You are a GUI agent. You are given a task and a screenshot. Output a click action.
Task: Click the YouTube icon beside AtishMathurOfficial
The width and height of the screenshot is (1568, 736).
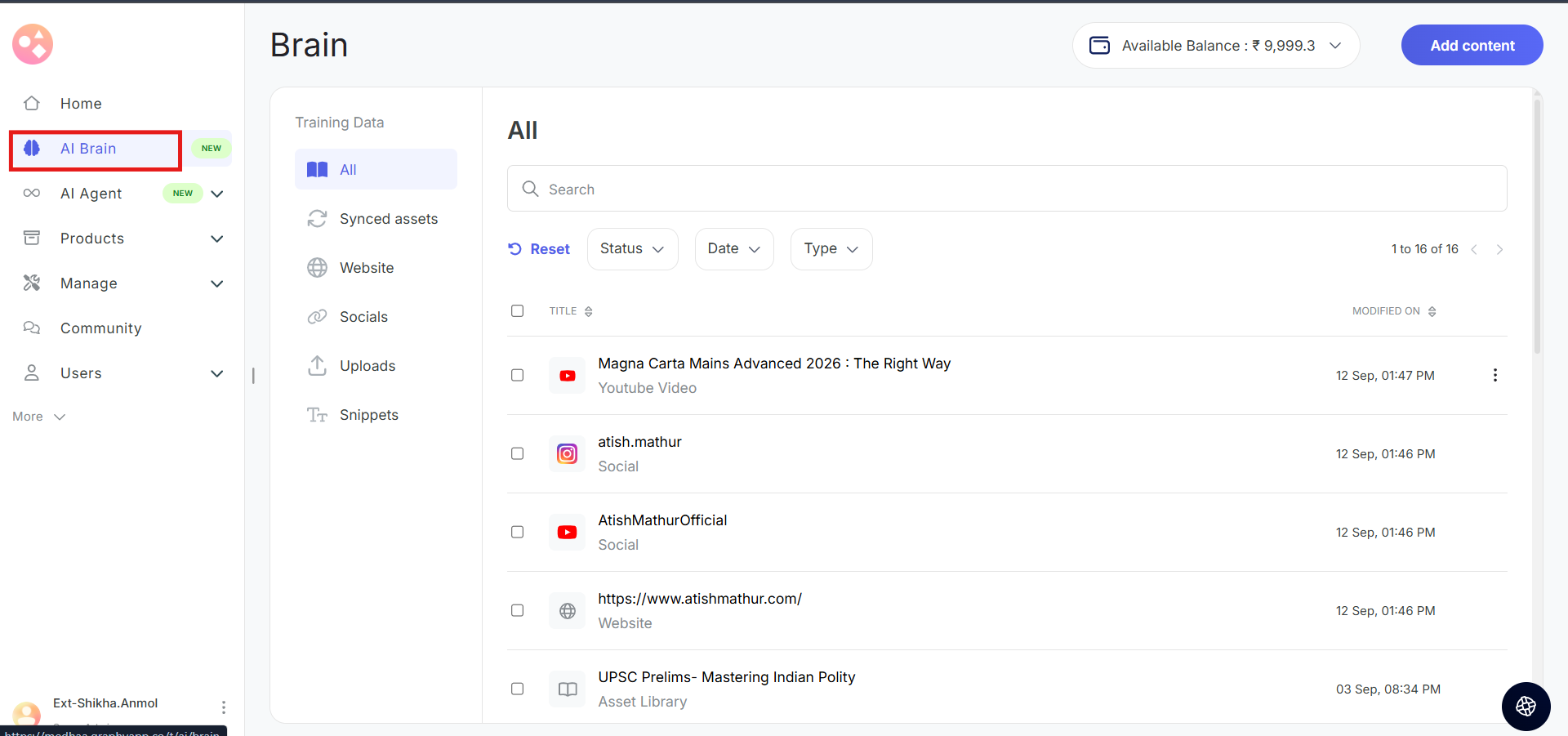(x=567, y=532)
